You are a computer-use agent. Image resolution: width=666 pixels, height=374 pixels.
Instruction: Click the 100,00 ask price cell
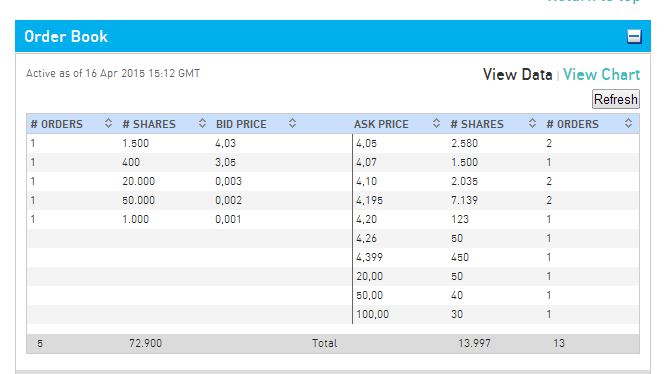click(x=372, y=315)
